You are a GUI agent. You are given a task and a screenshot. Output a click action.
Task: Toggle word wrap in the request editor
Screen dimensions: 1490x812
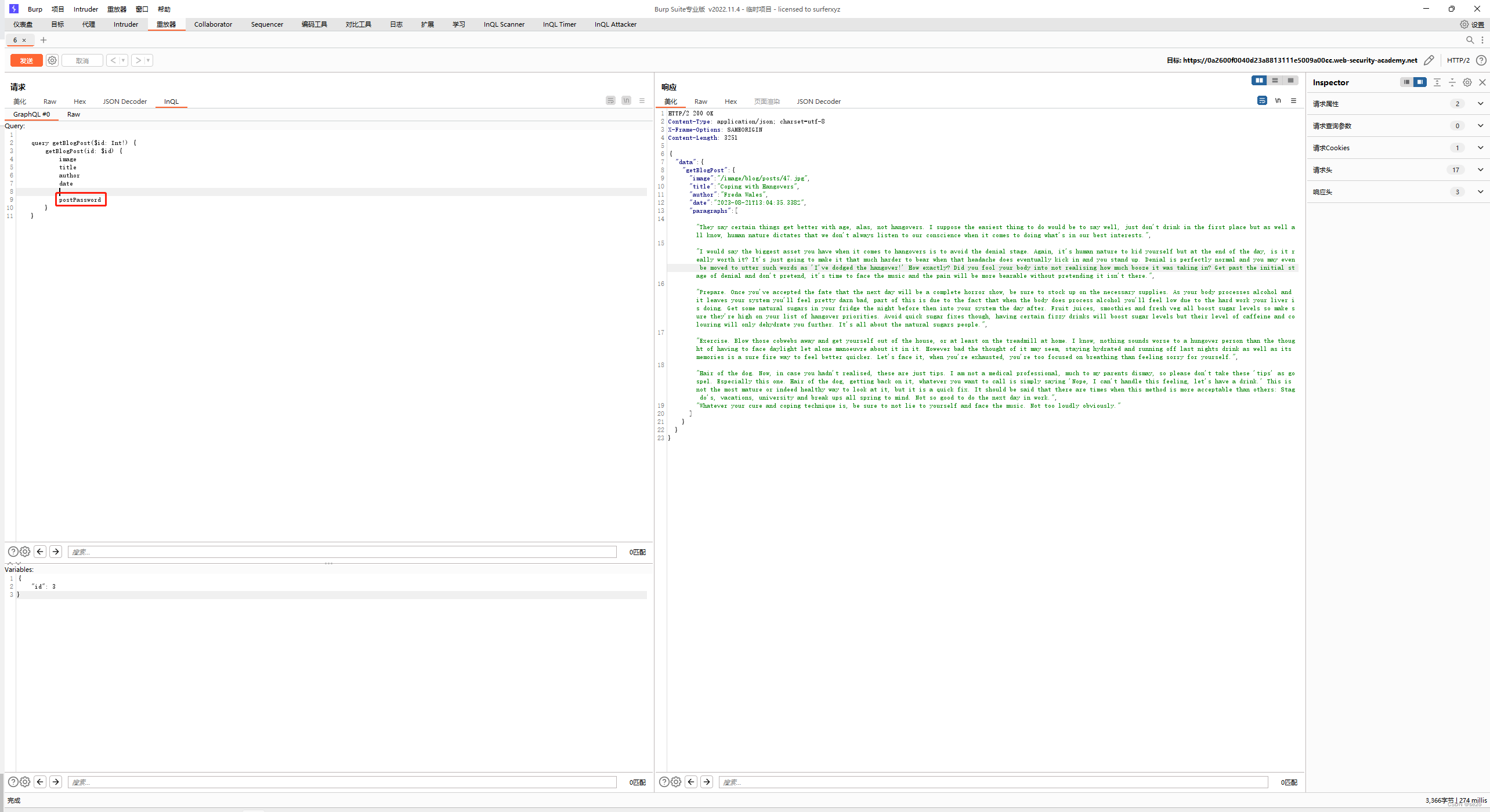point(610,100)
